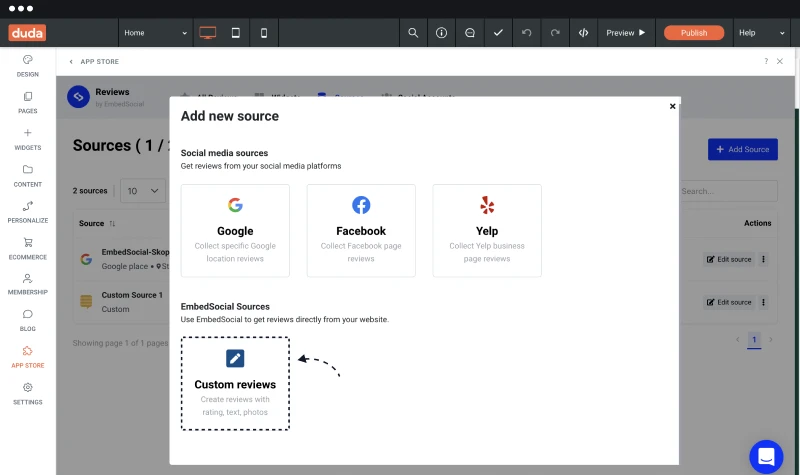Choose the Facebook source card
This screenshot has width=800, height=475.
click(361, 231)
